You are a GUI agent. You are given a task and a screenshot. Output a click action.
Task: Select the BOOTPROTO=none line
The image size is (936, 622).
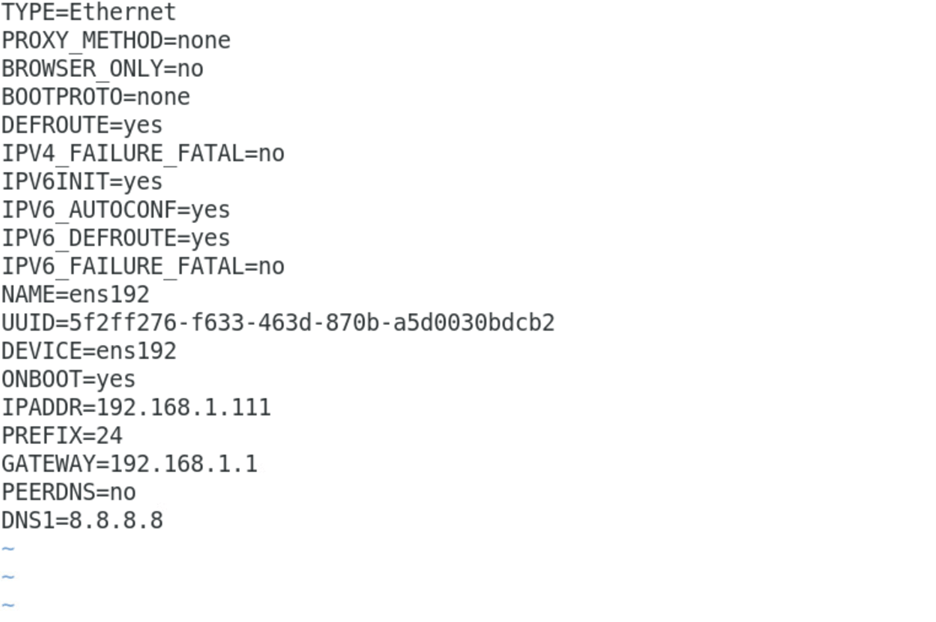(95, 97)
